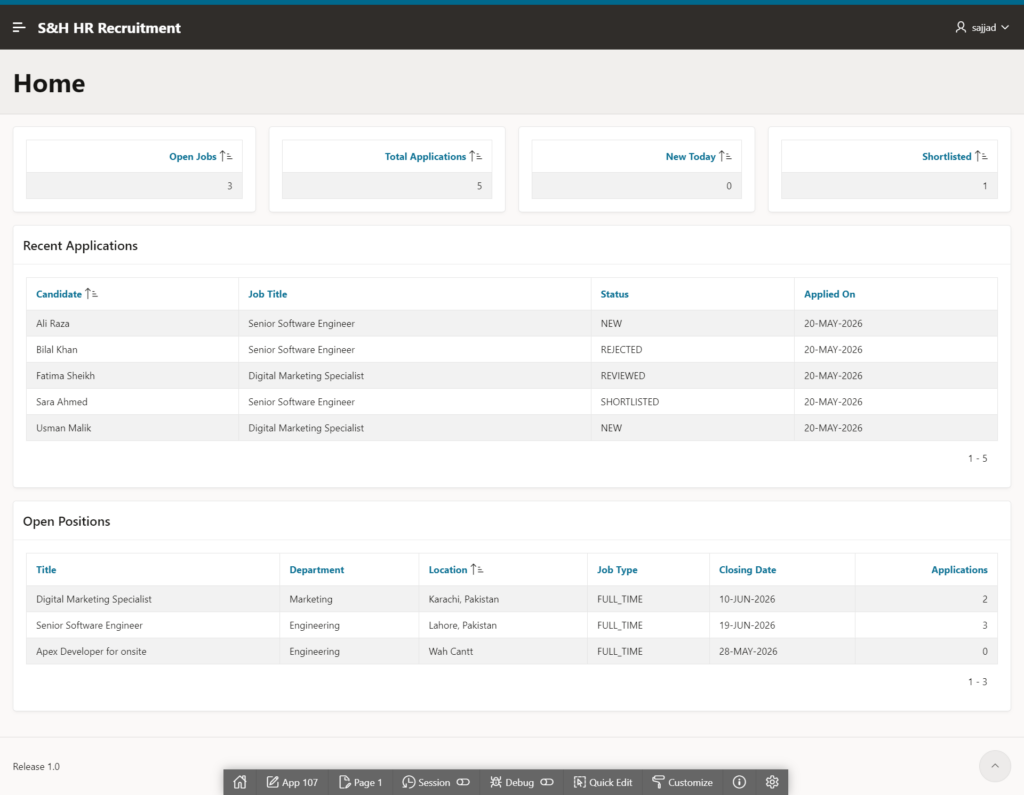Open Debug in developer toolbar

pos(519,782)
